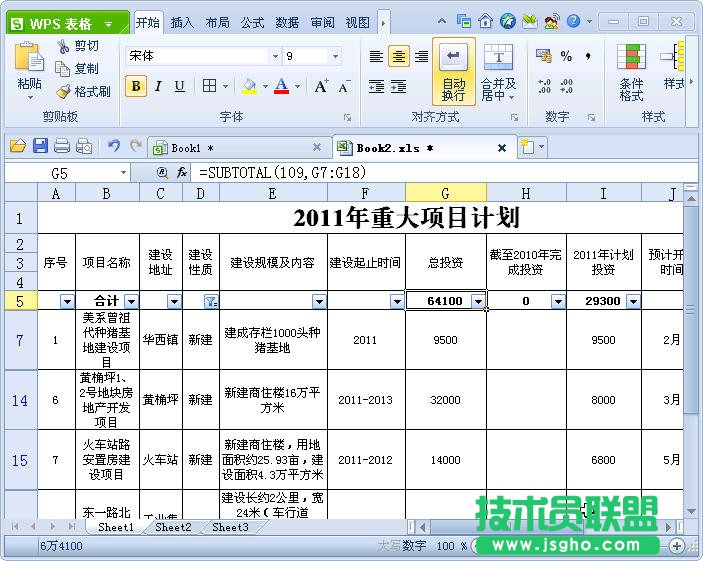The width and height of the screenshot is (703, 561).
Task: Switch to the 审阅 ribbon tab
Action: [x=322, y=22]
